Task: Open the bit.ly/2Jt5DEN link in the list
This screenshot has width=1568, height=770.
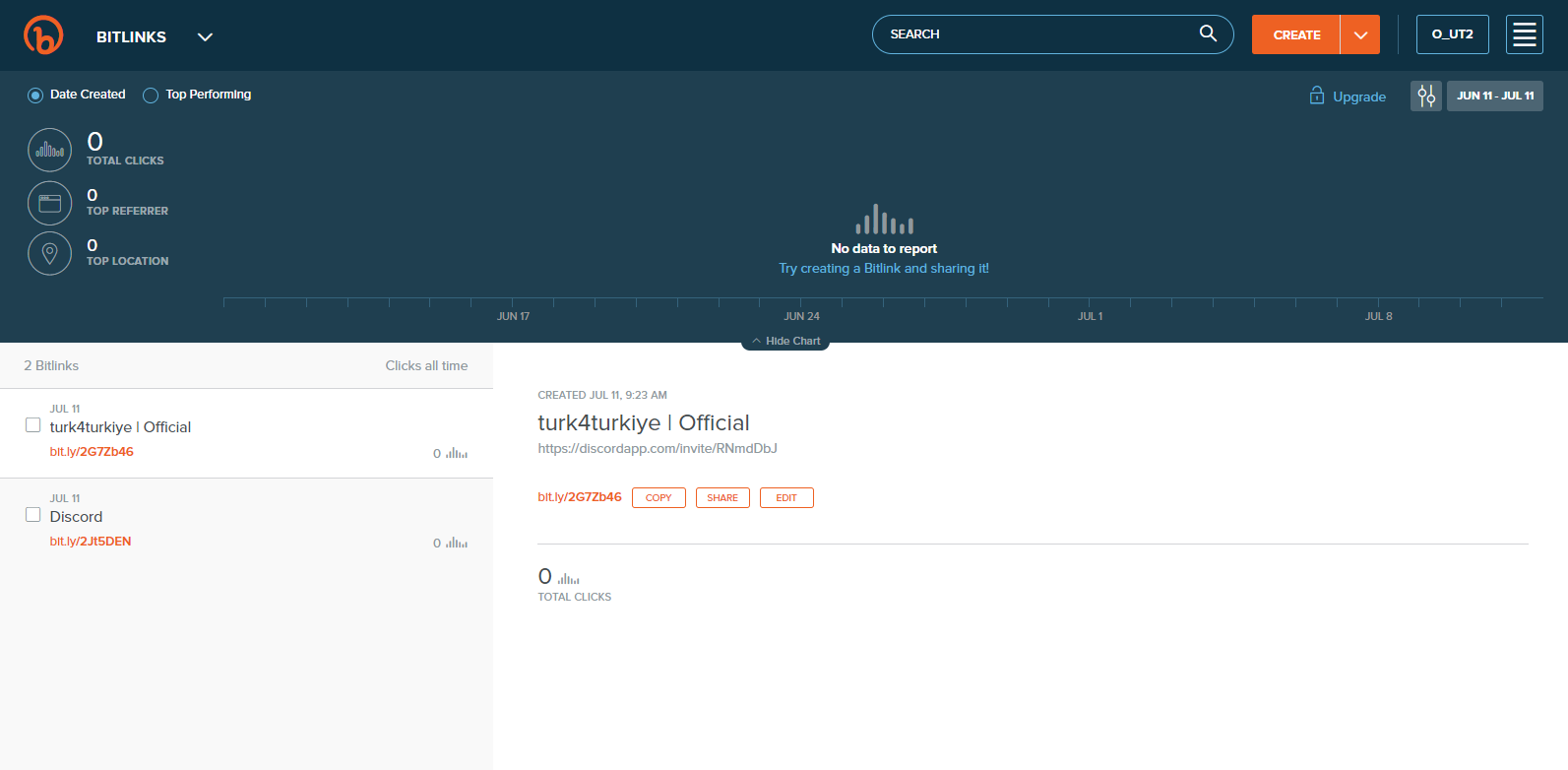Action: (x=91, y=542)
